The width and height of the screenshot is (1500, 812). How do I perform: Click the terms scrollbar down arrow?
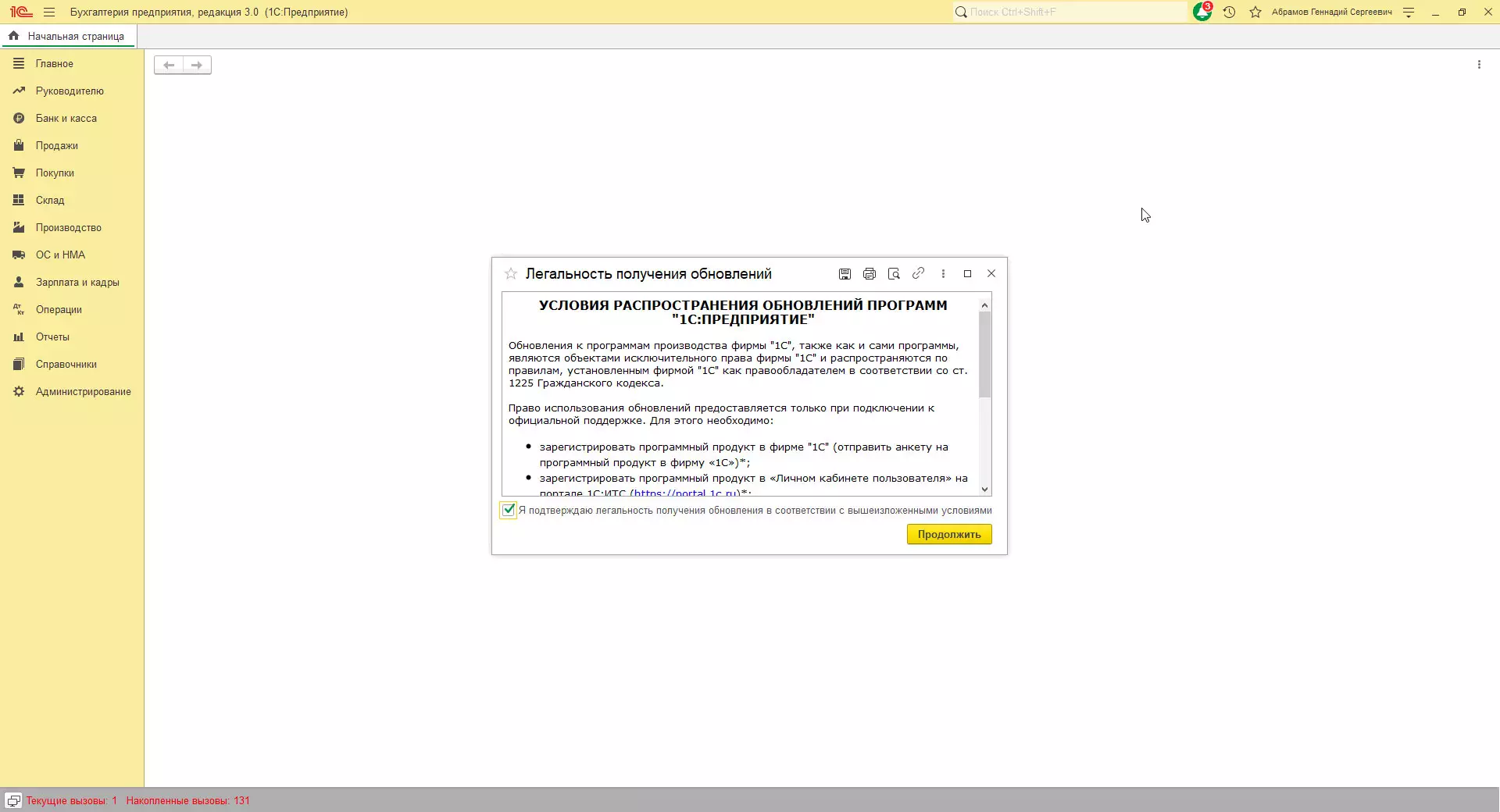pos(984,490)
